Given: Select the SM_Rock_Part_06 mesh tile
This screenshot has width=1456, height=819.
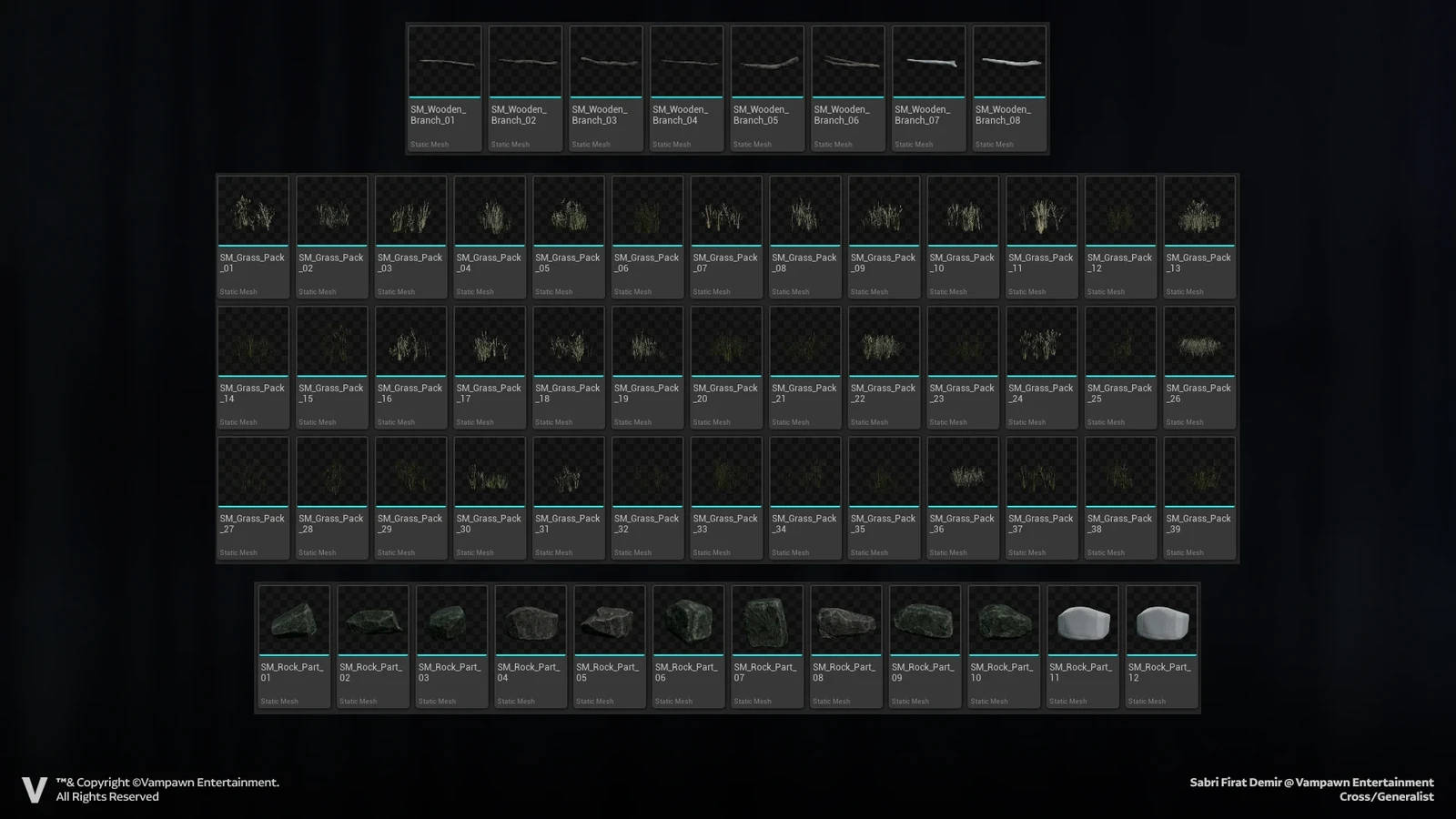Looking at the screenshot, I should tap(689, 646).
